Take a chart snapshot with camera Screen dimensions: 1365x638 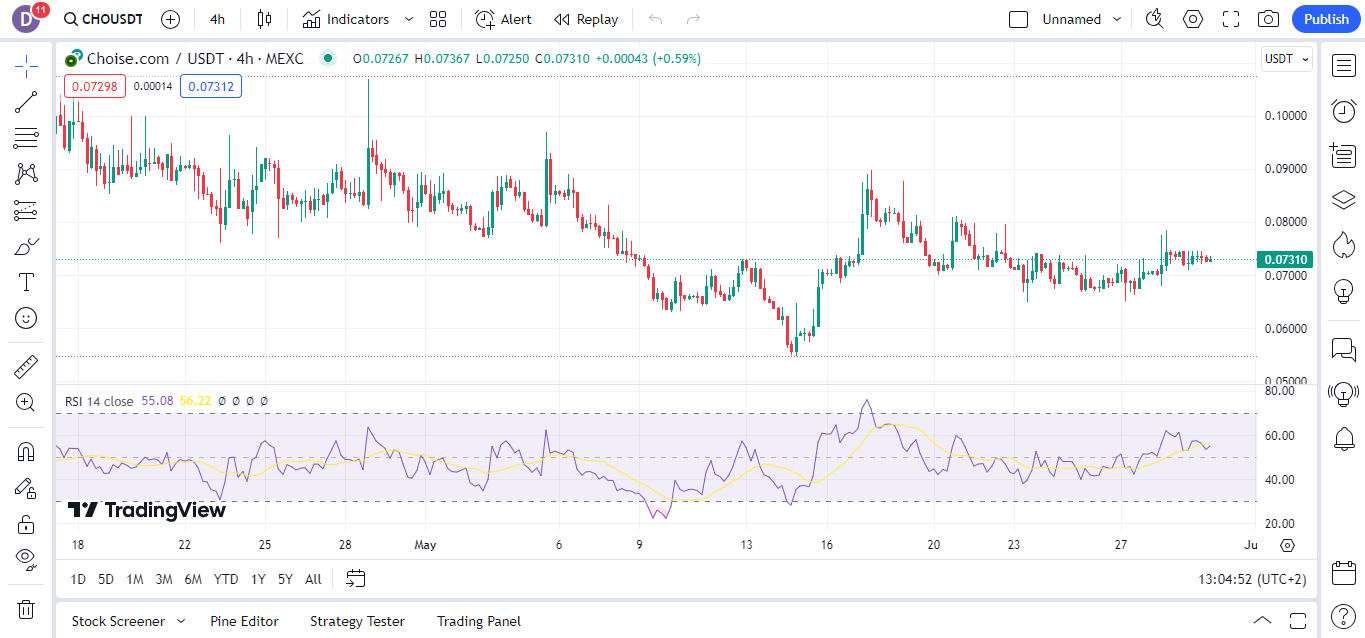click(1268, 19)
